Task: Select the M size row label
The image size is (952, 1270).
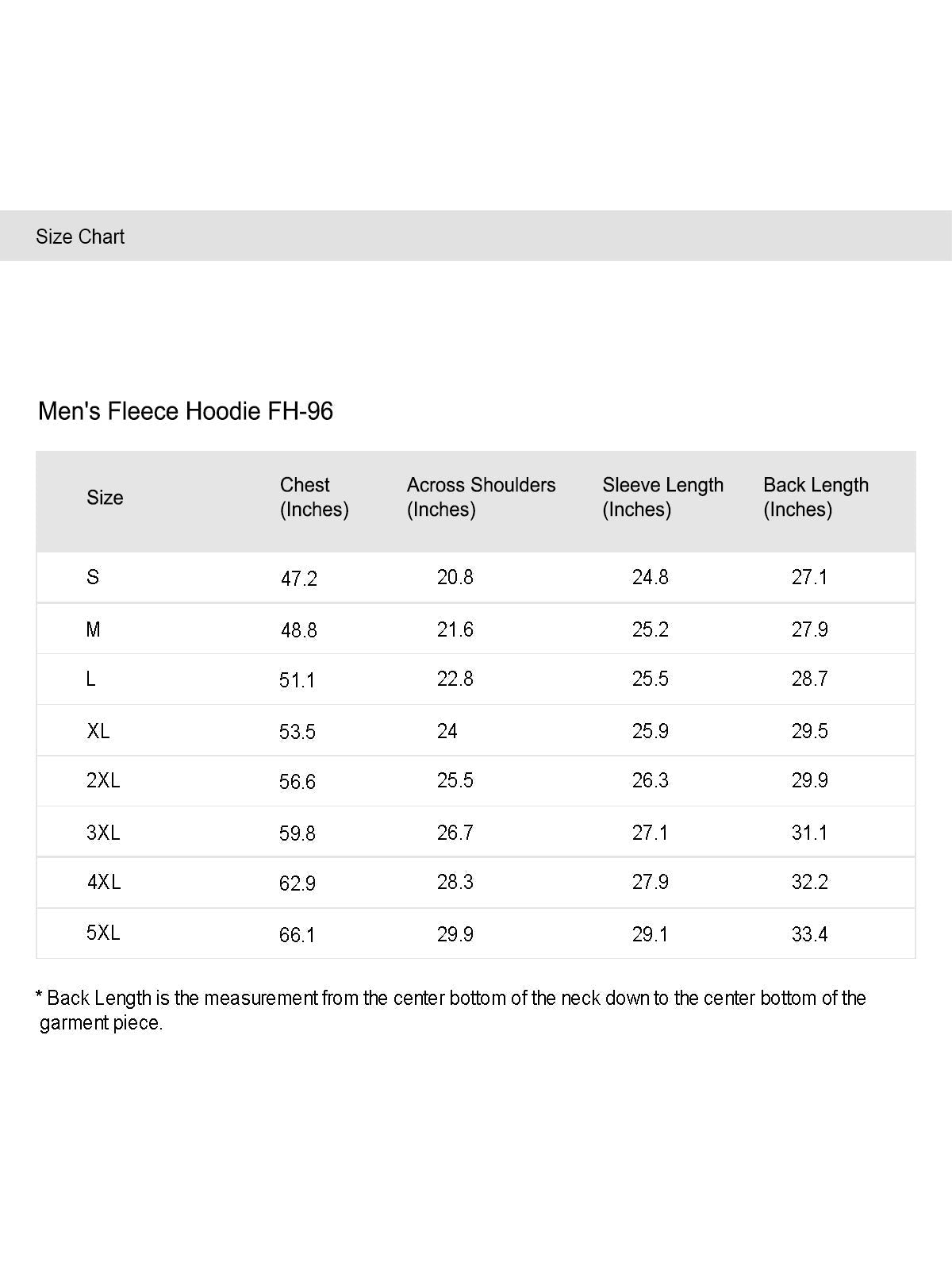Action: pyautogui.click(x=93, y=629)
